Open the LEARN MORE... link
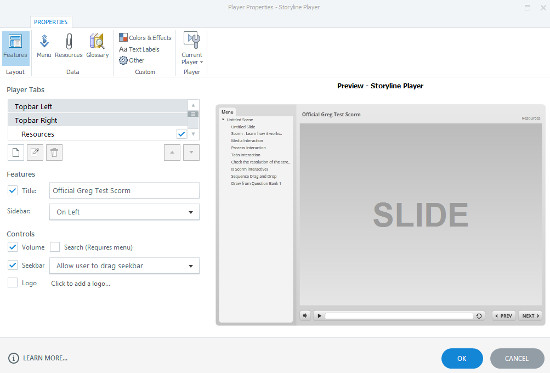The height and width of the screenshot is (373, 550). coord(45,358)
